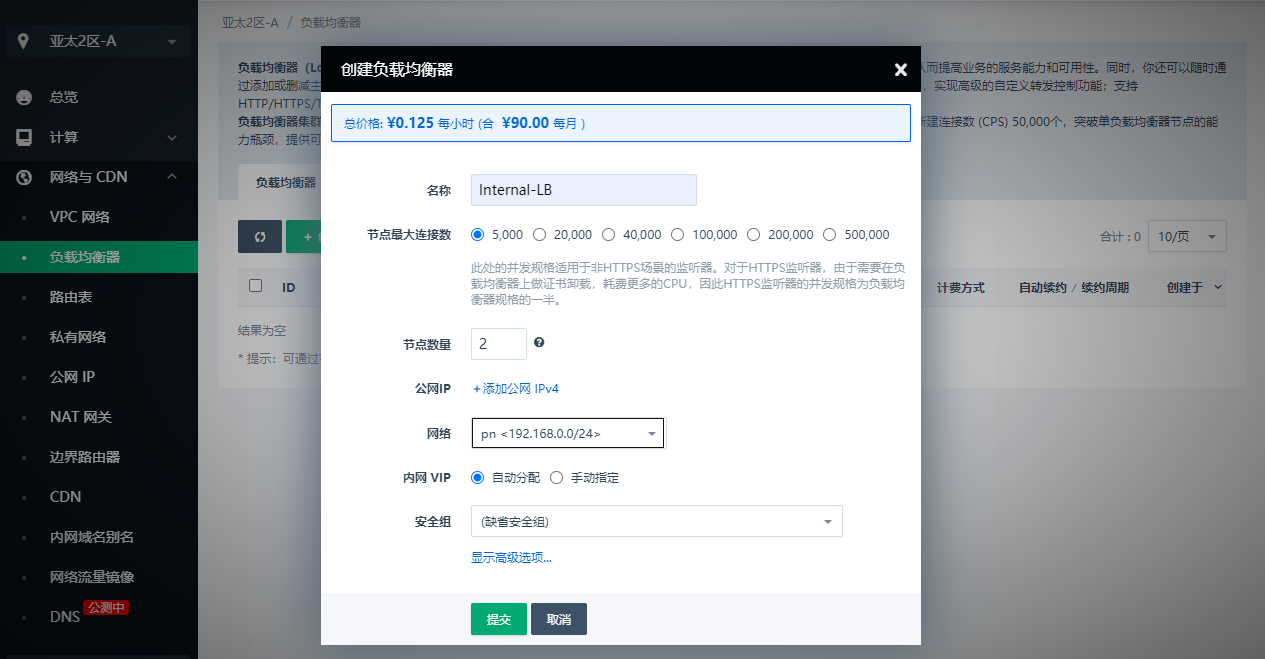Click the location pin icon for 亚太2区-A
Viewport: 1265px width, 659px height.
point(22,41)
